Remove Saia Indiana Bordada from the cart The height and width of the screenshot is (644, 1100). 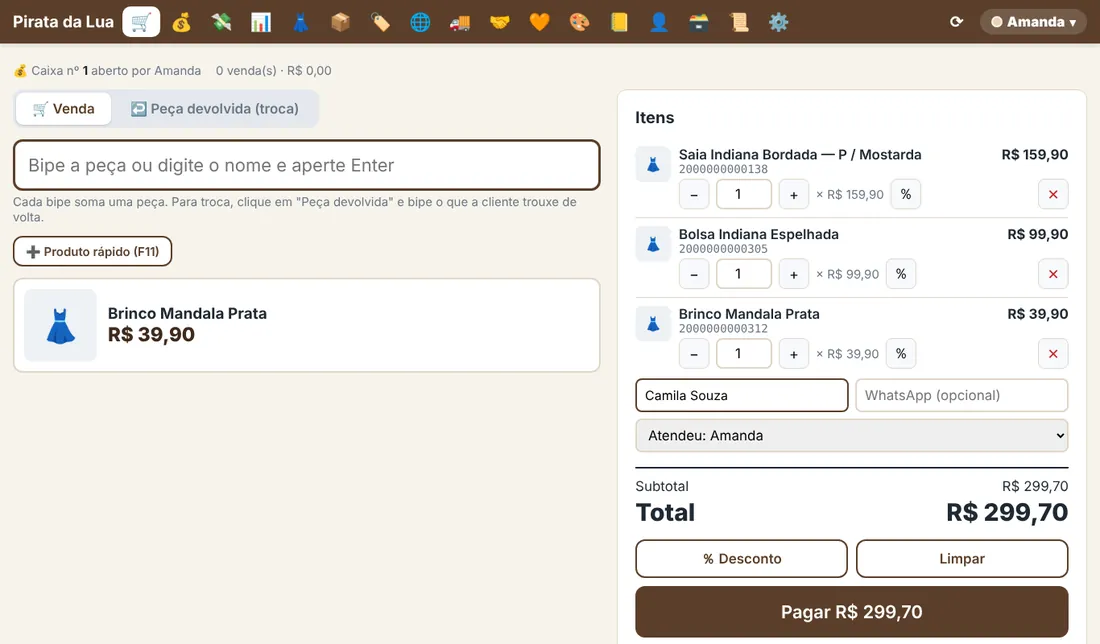(x=1053, y=194)
